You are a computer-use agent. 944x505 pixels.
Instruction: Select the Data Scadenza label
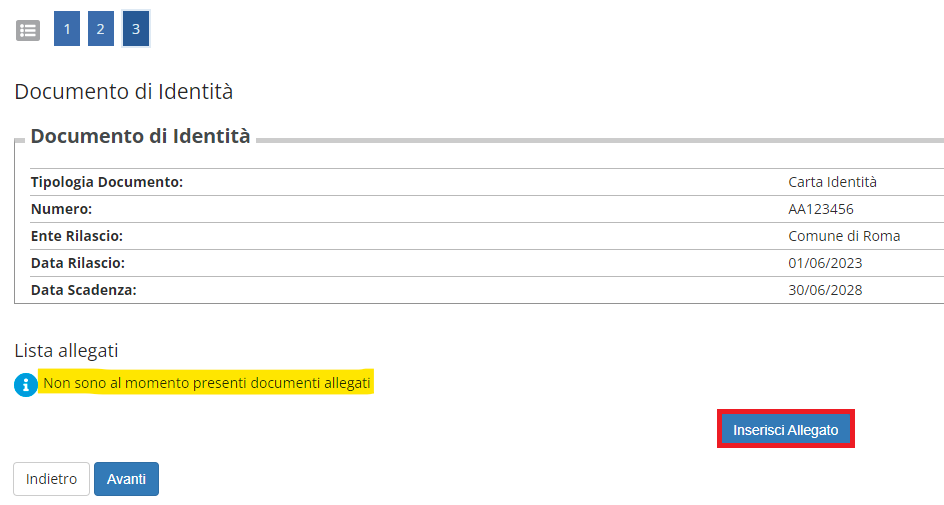[84, 290]
